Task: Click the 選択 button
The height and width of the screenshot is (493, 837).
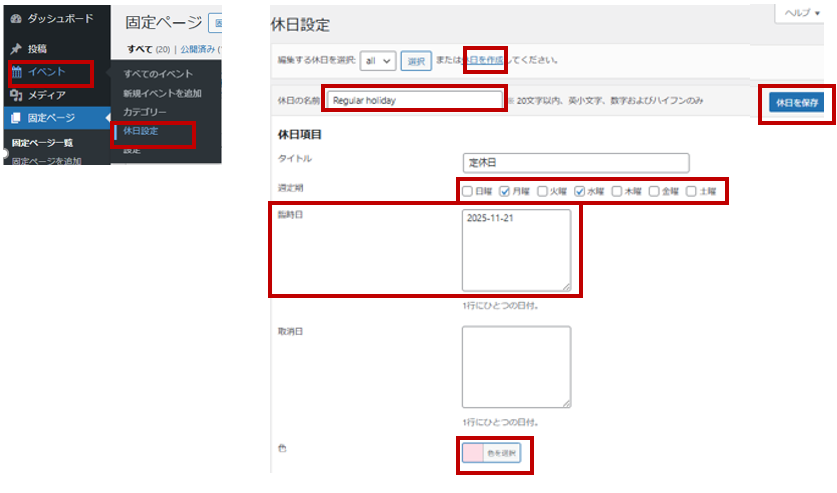Action: (x=416, y=61)
